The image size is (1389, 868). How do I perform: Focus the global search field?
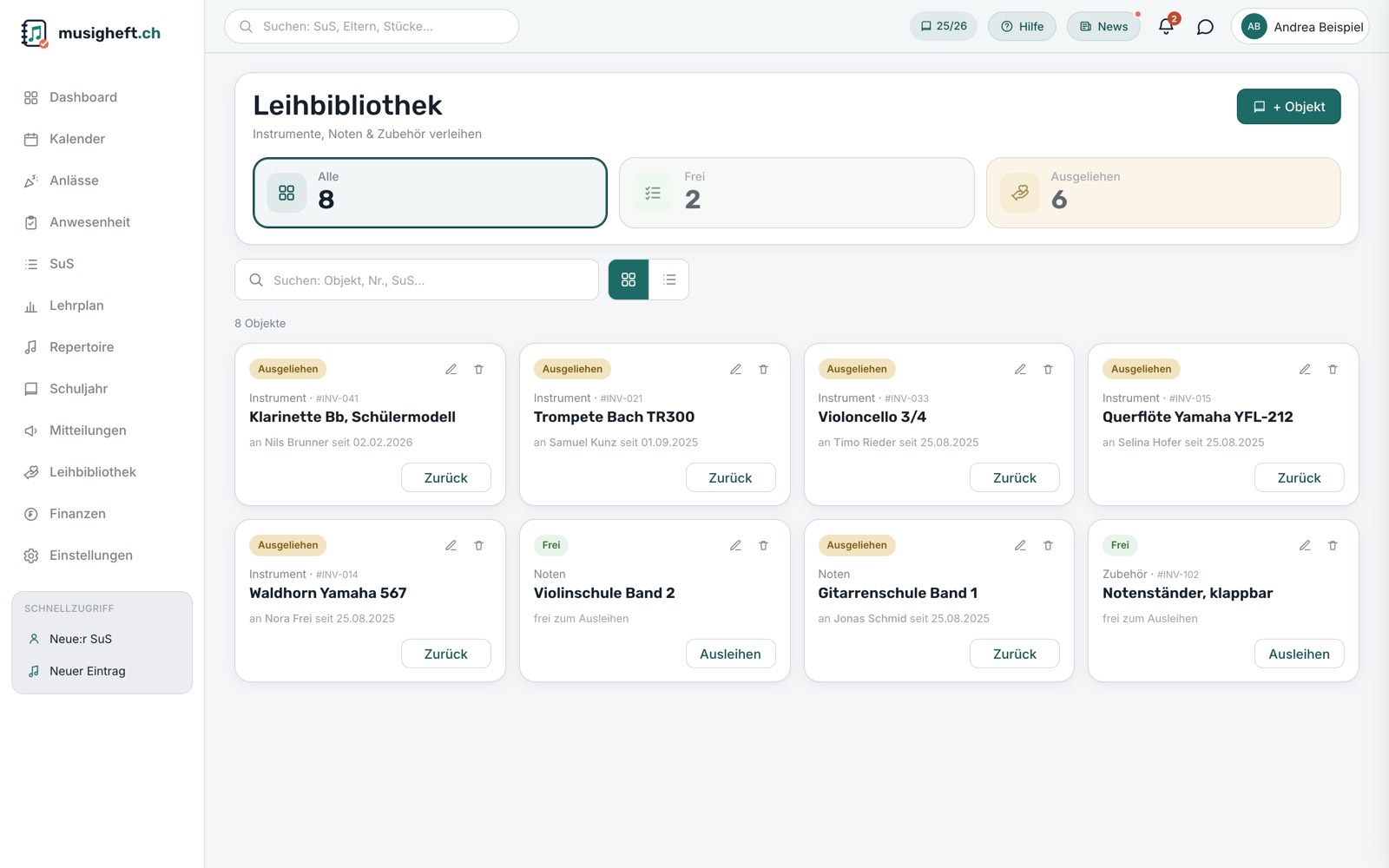[x=372, y=26]
